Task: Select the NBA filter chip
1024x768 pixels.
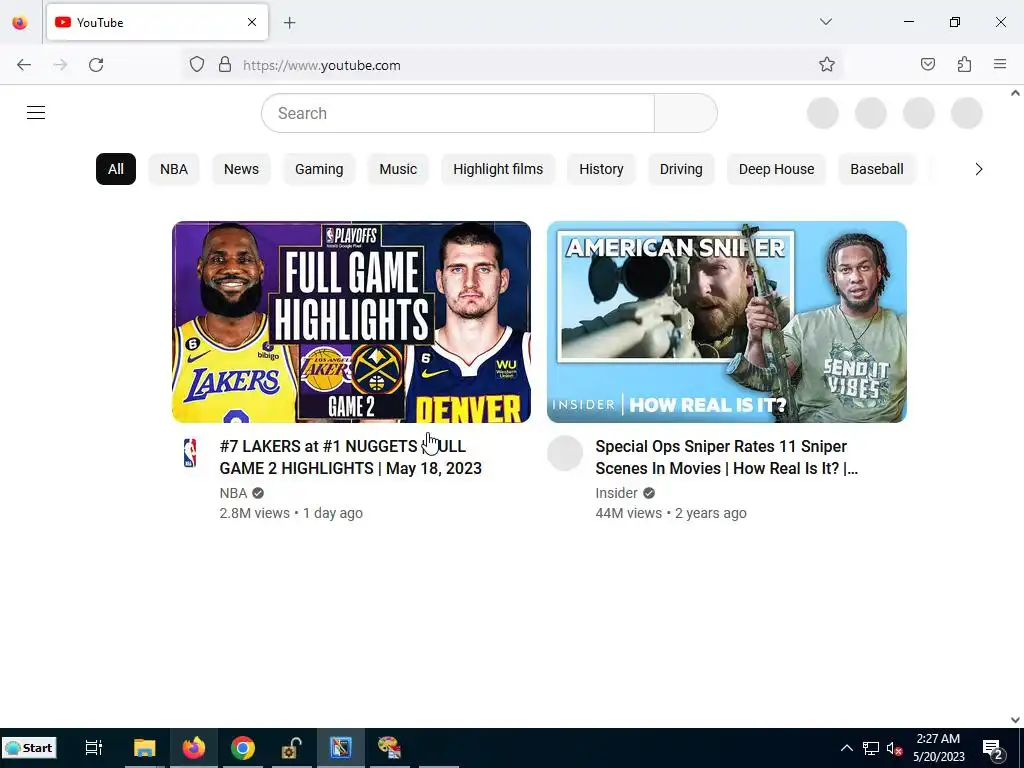Action: 174,169
